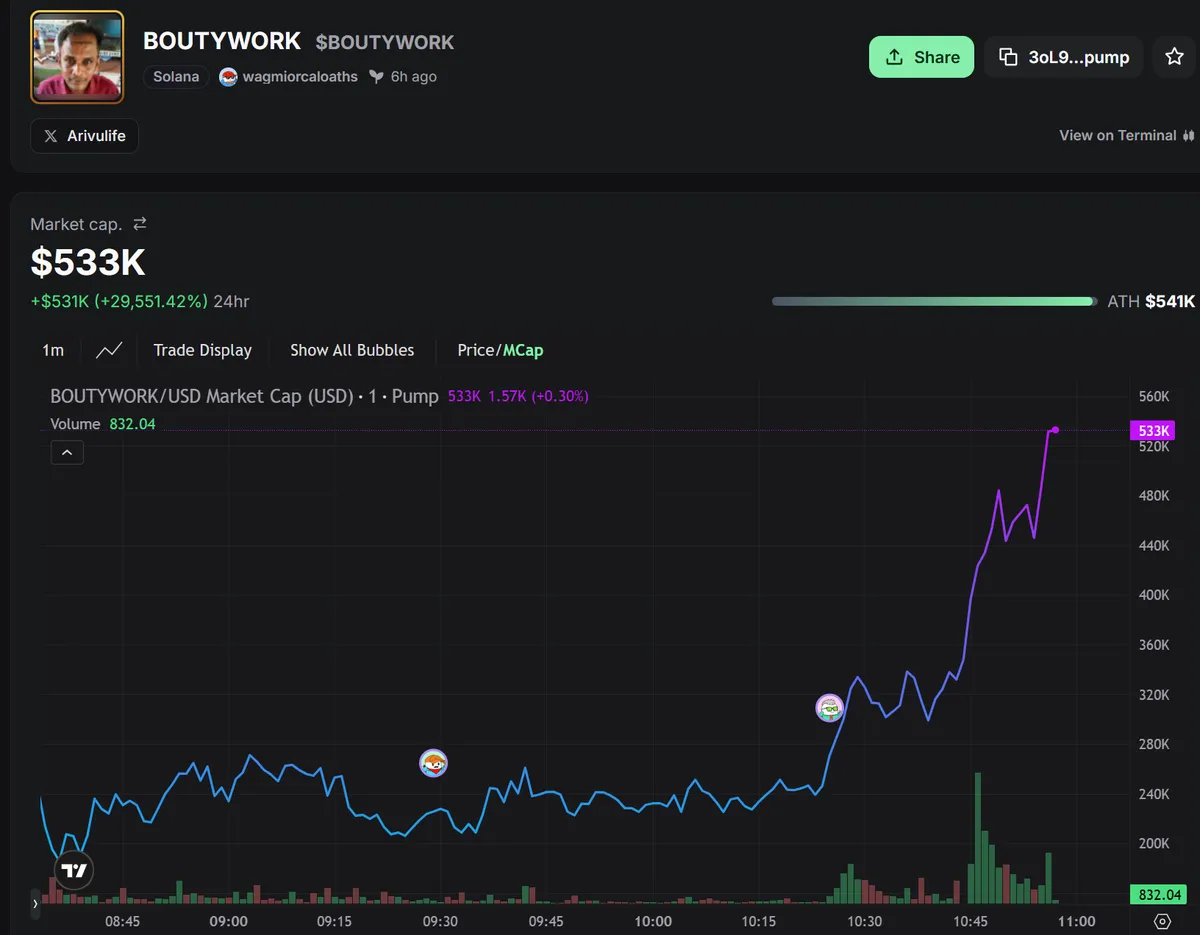This screenshot has height=935, width=1200.
Task: Click the purple last-price dot on chart line
Action: (1056, 430)
